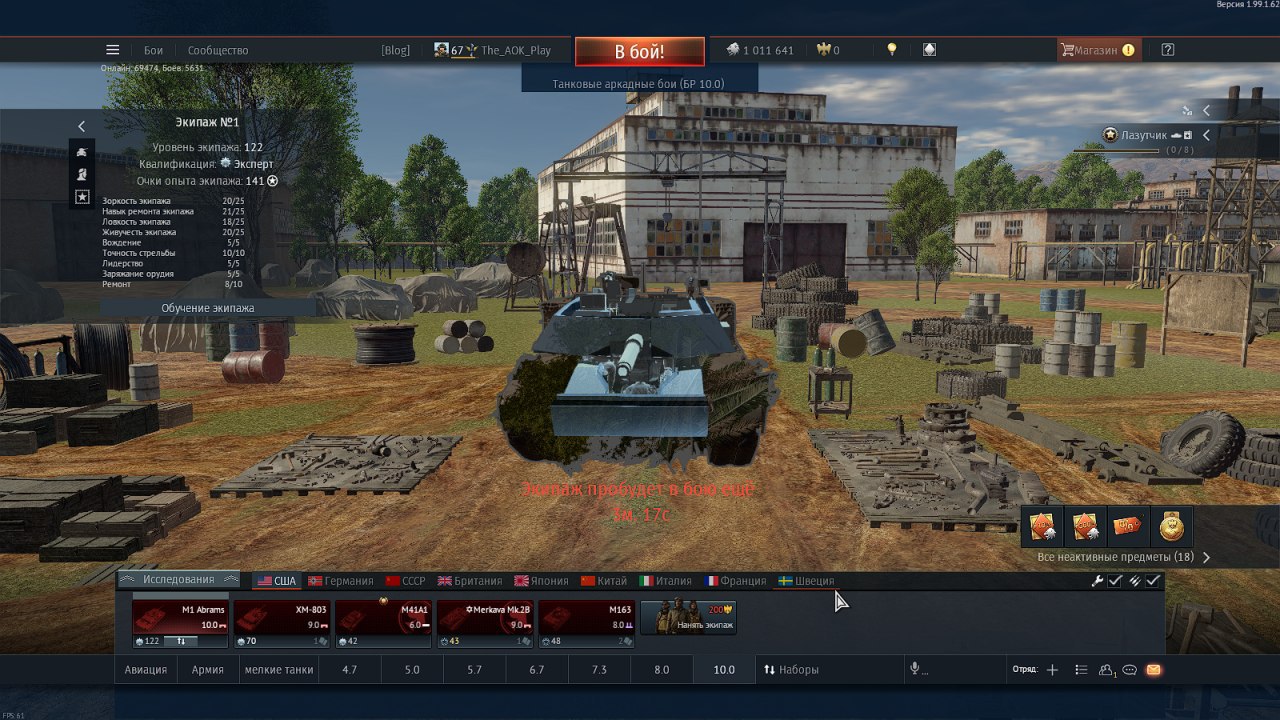
Task: Select the 6.7 preset
Action: click(537, 670)
